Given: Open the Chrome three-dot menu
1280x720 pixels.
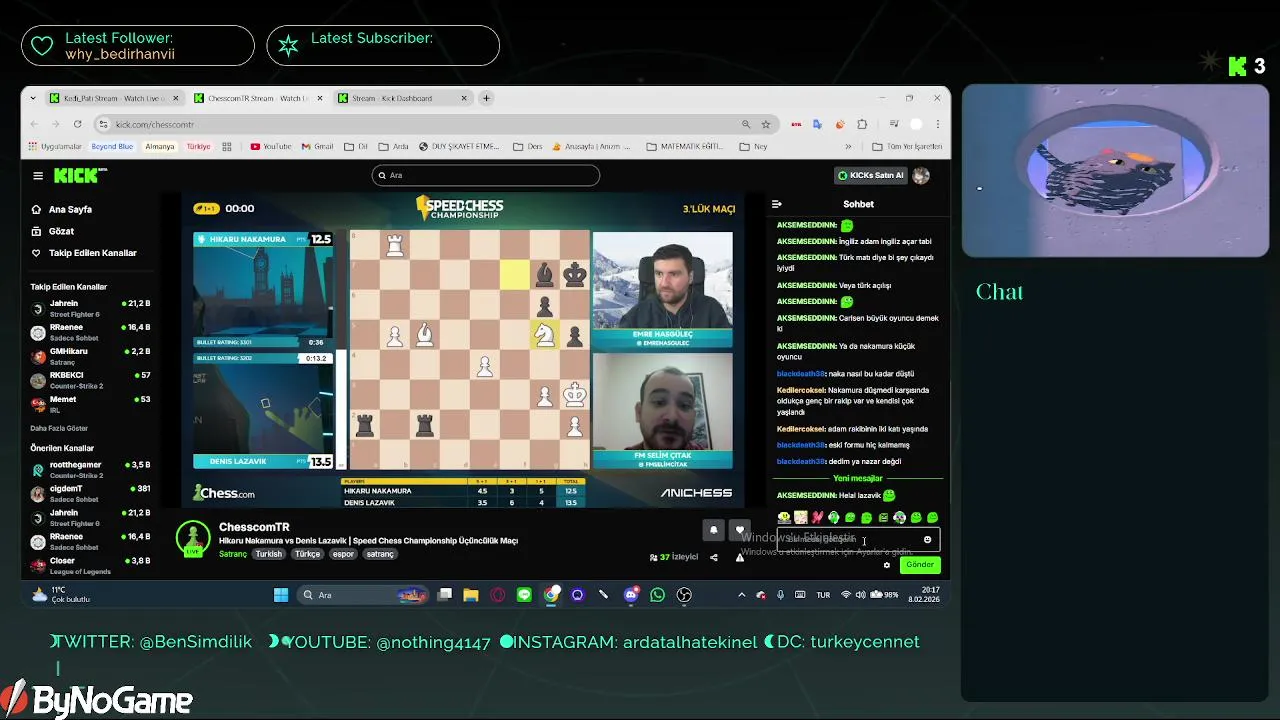Looking at the screenshot, I should tap(938, 124).
